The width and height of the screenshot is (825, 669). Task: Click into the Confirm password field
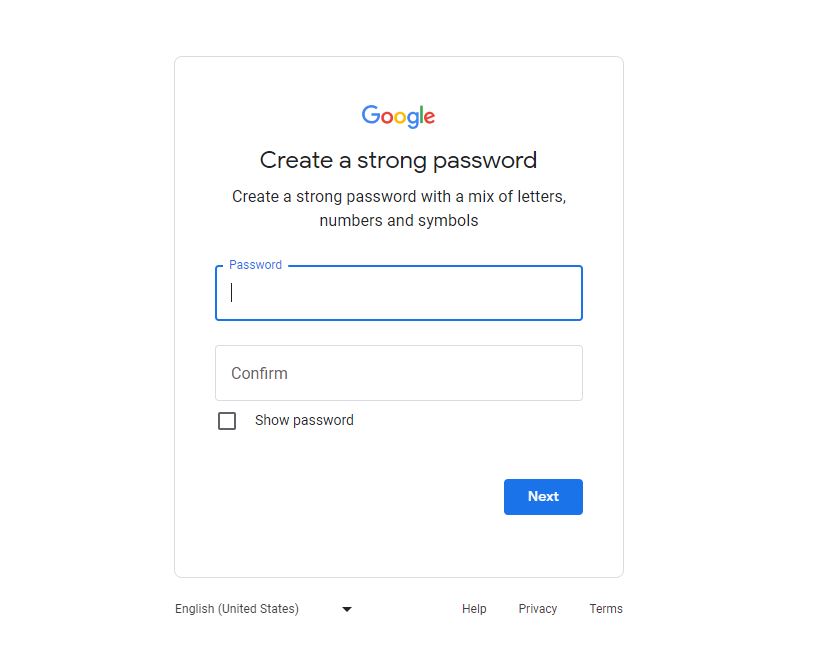pyautogui.click(x=400, y=373)
